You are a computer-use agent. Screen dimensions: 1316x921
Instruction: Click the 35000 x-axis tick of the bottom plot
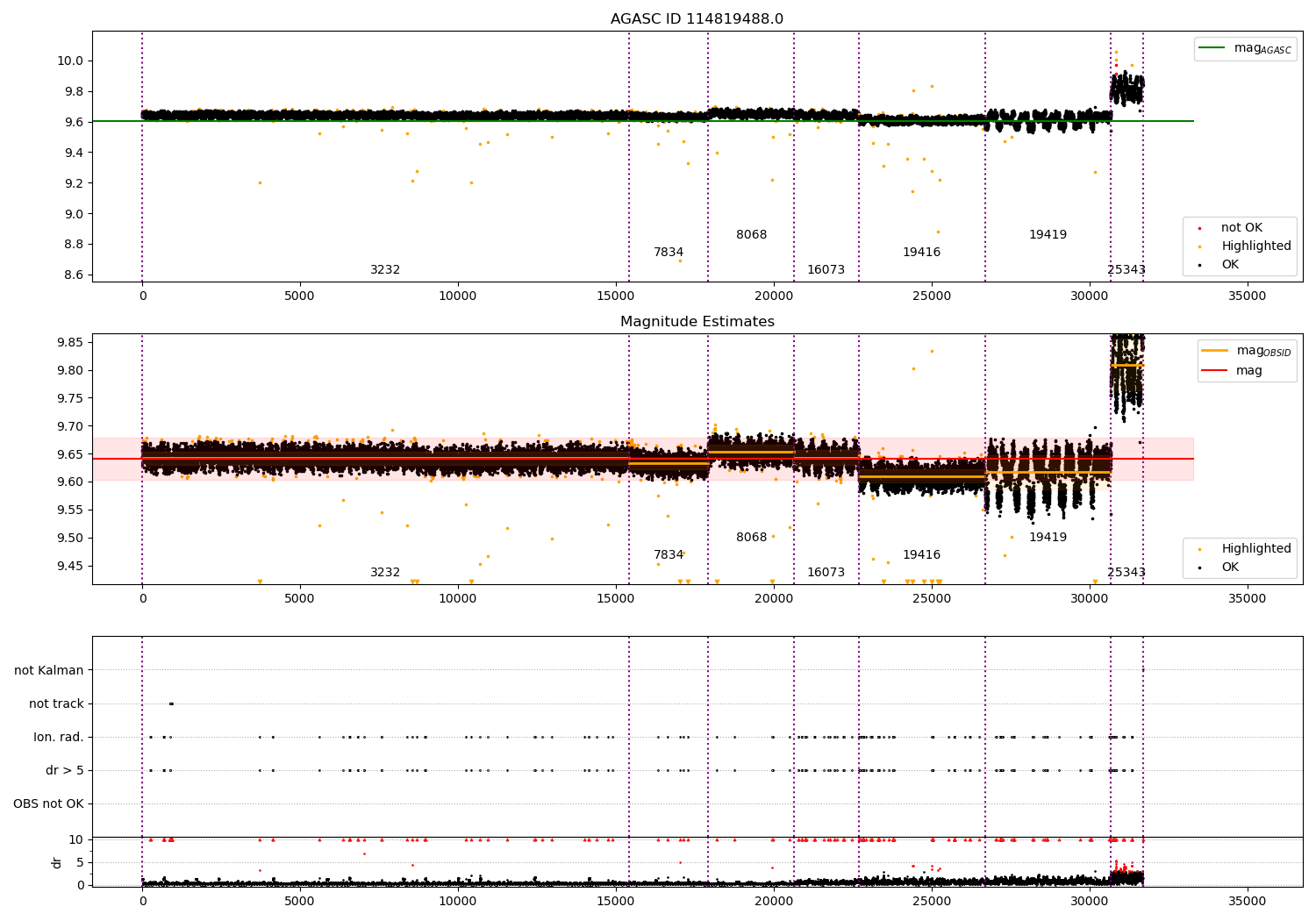coord(1247,902)
